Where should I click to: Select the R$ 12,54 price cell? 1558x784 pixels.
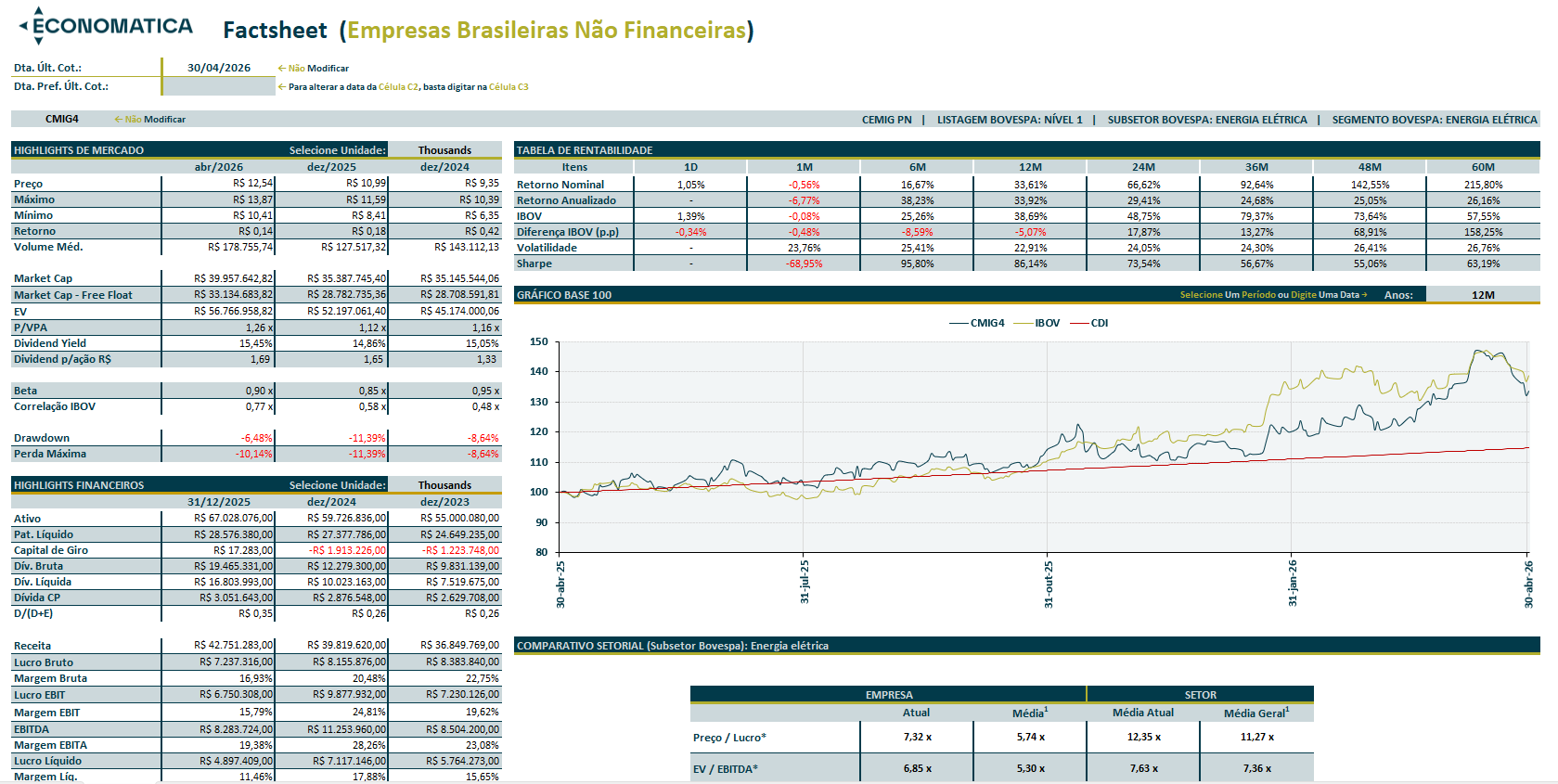pyautogui.click(x=219, y=184)
